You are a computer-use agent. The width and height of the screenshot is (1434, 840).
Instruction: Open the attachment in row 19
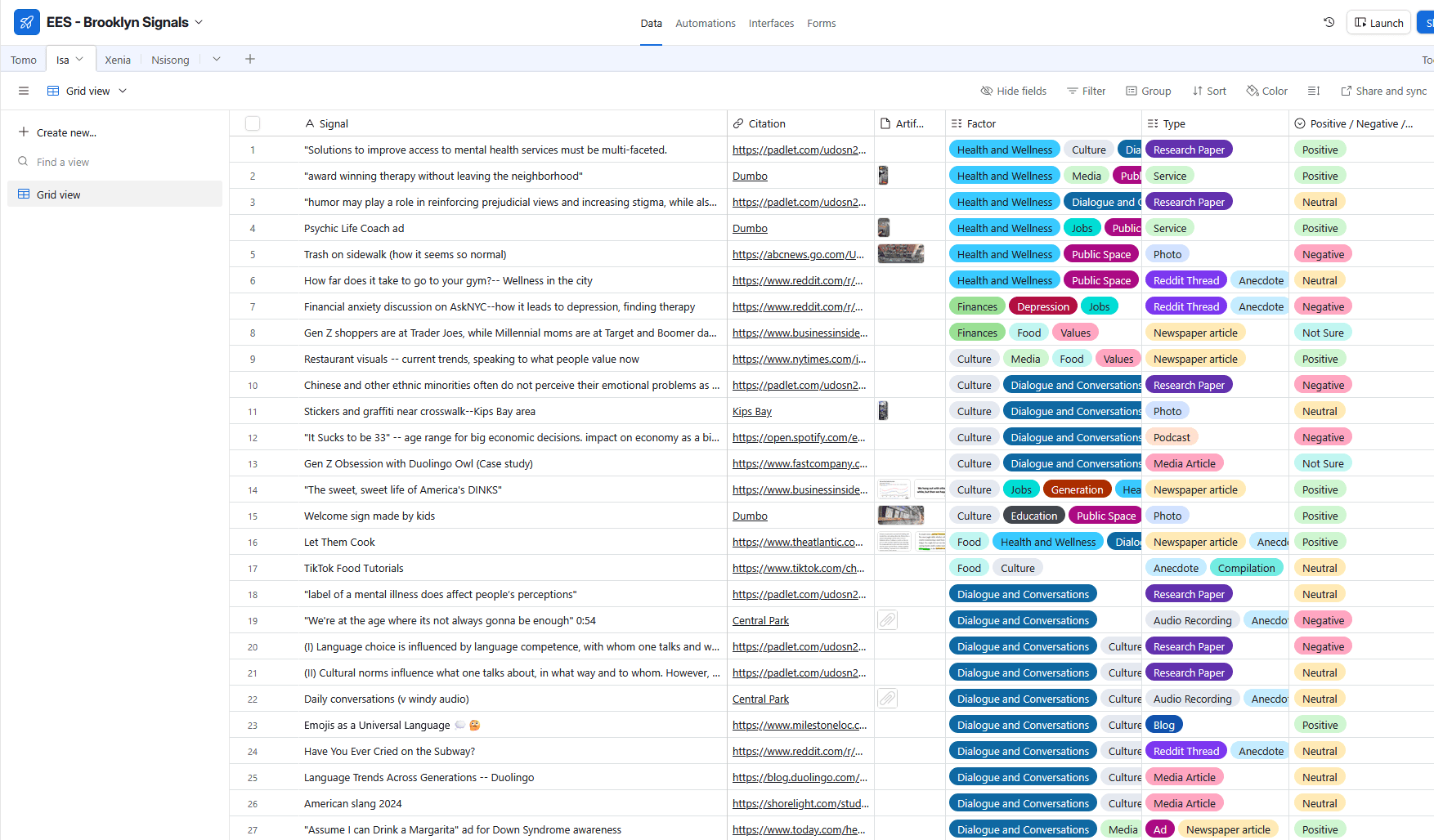887,620
